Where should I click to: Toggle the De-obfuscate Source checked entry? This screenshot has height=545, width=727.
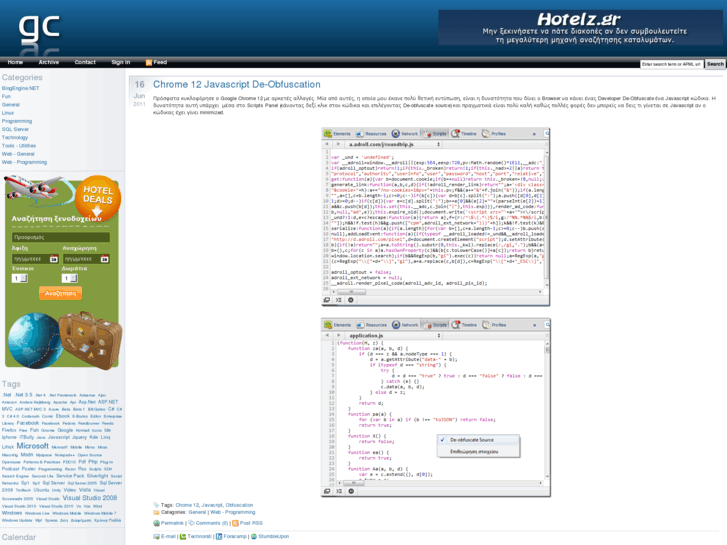point(478,440)
